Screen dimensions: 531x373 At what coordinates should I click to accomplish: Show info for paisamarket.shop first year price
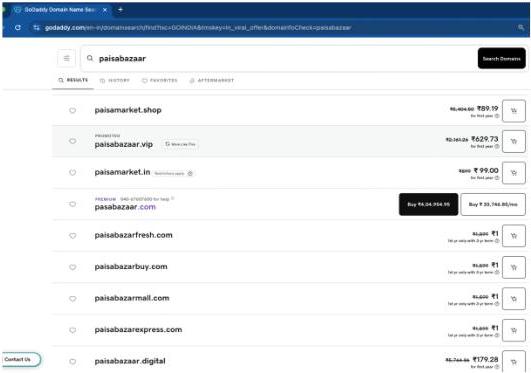pos(497,116)
